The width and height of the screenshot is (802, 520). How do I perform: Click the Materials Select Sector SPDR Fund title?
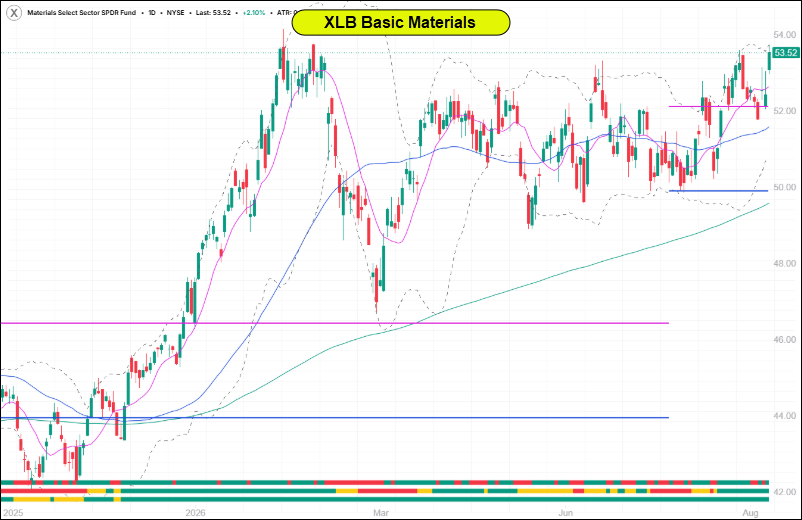pyautogui.click(x=82, y=12)
